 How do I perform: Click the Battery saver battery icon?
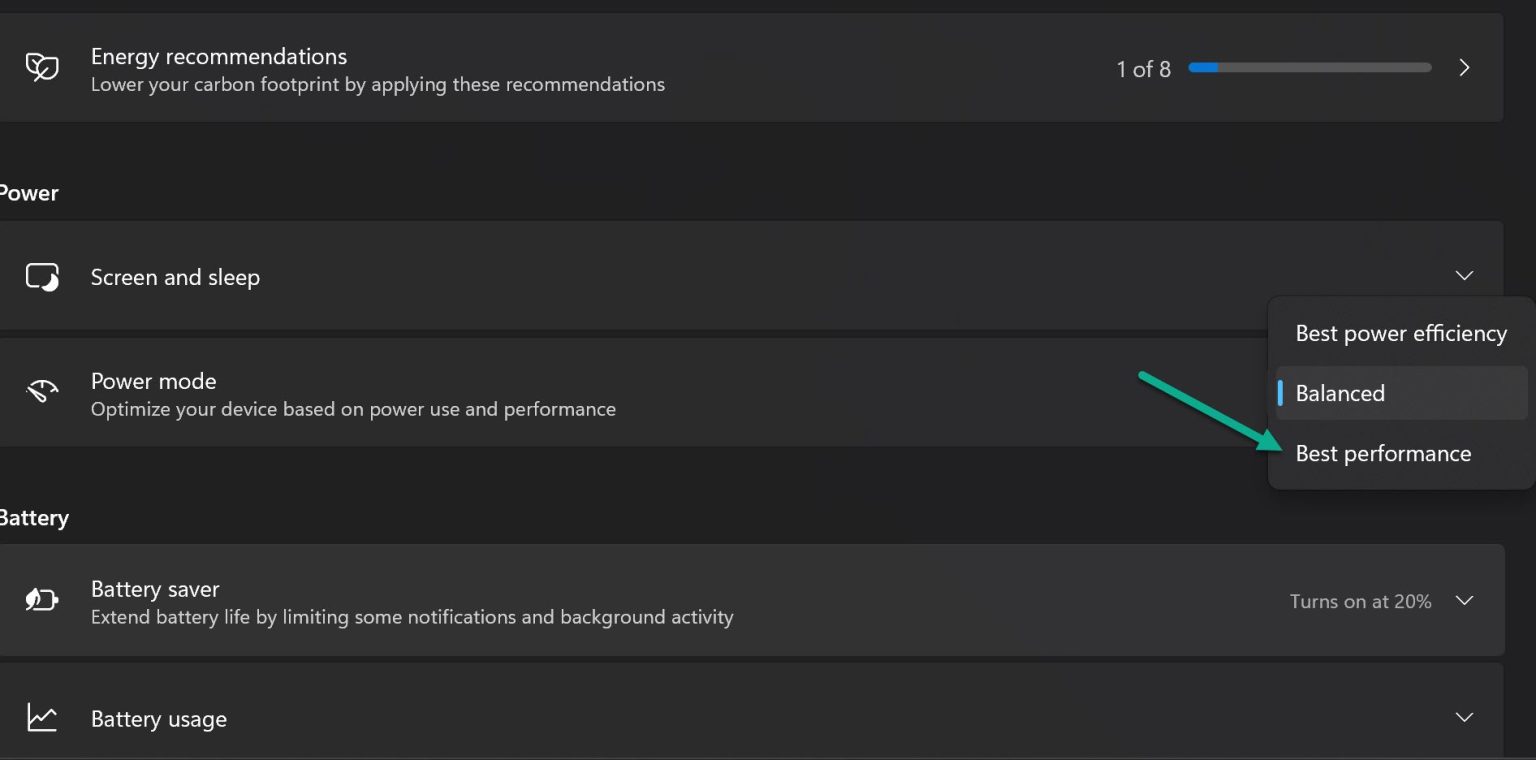click(42, 600)
